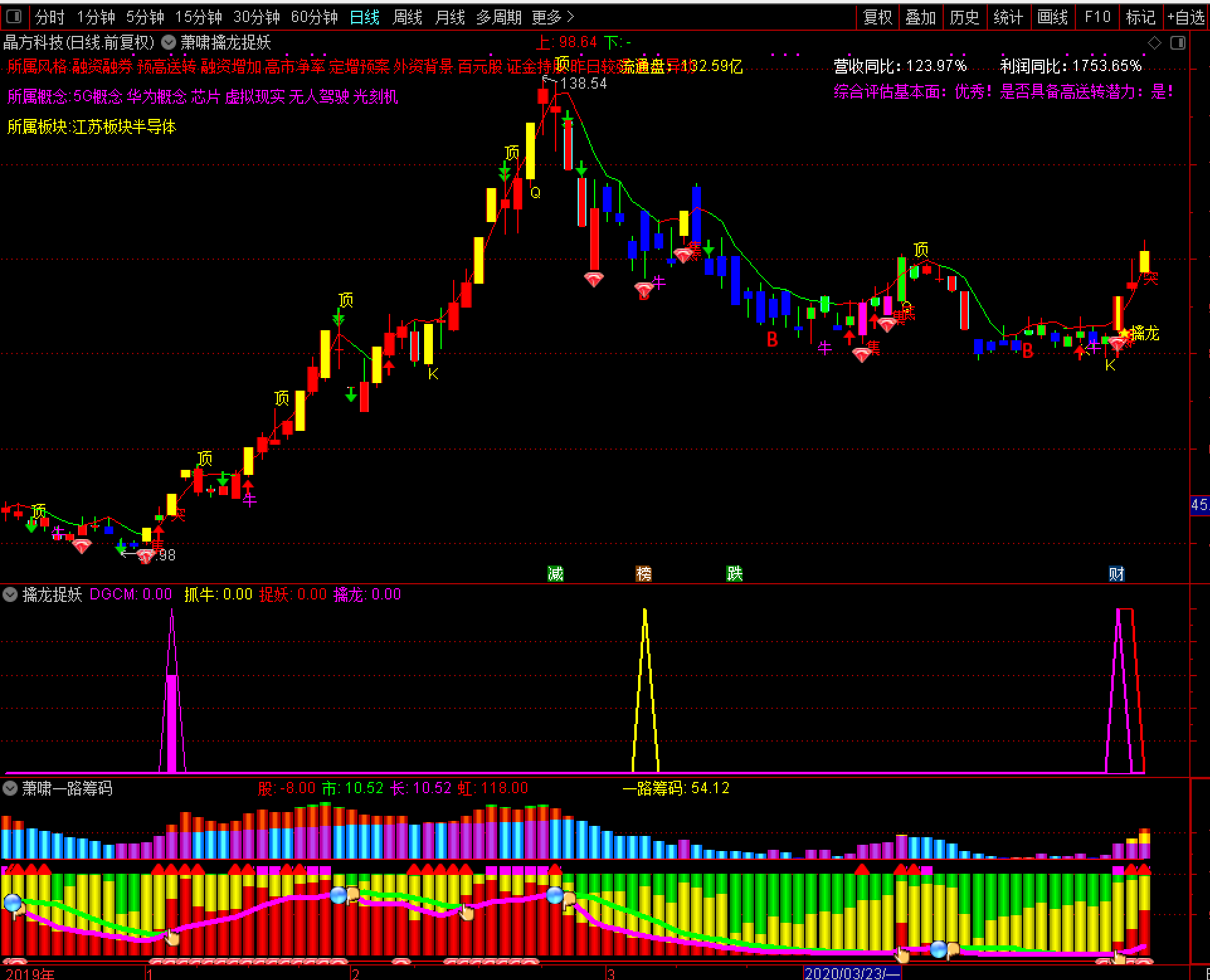This screenshot has width=1210, height=980.
Task: Click the 2019年 label on time axis
Action: coord(30,974)
